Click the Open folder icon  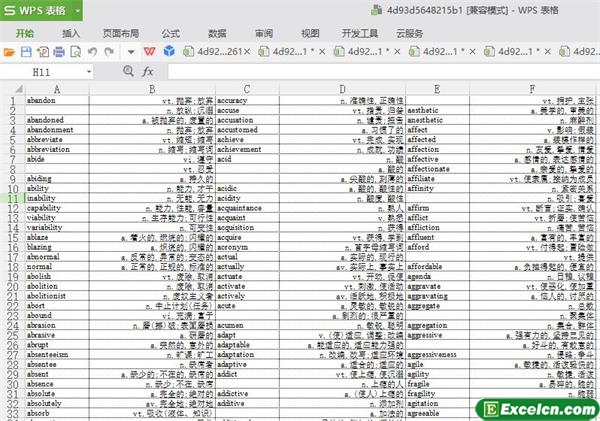(9, 52)
